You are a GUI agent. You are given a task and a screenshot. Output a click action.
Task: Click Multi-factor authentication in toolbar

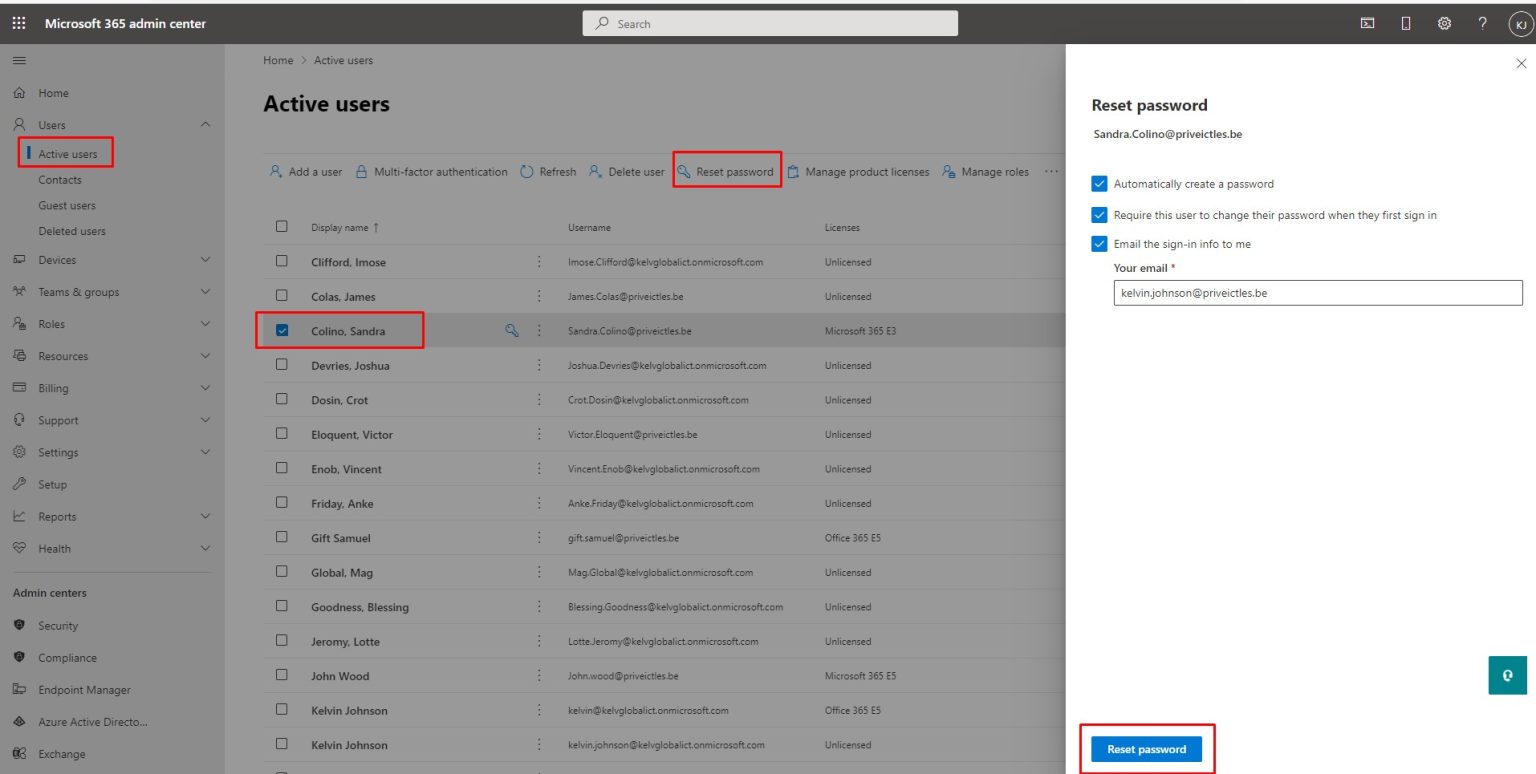431,172
